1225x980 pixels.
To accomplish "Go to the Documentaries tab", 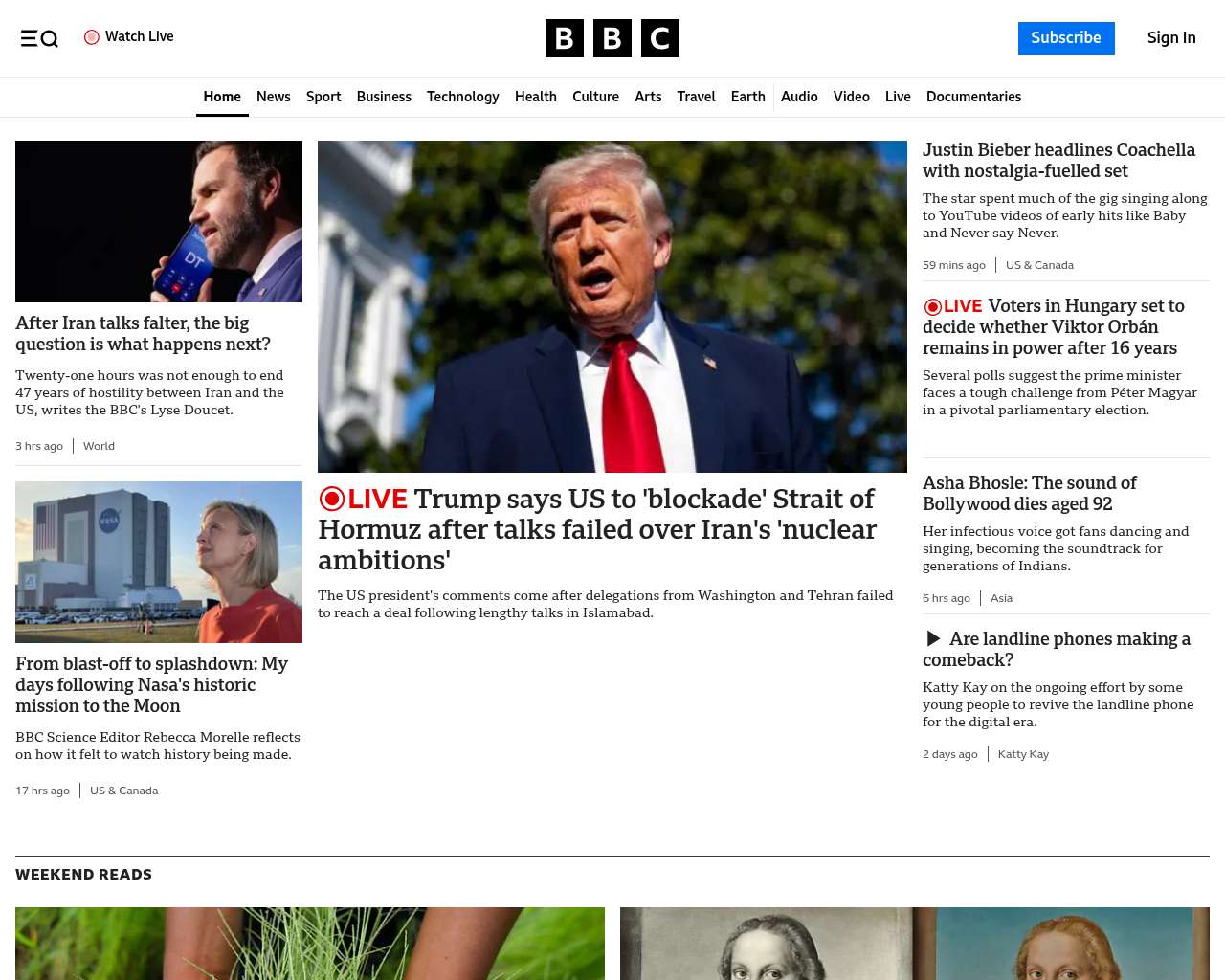I will click(973, 97).
